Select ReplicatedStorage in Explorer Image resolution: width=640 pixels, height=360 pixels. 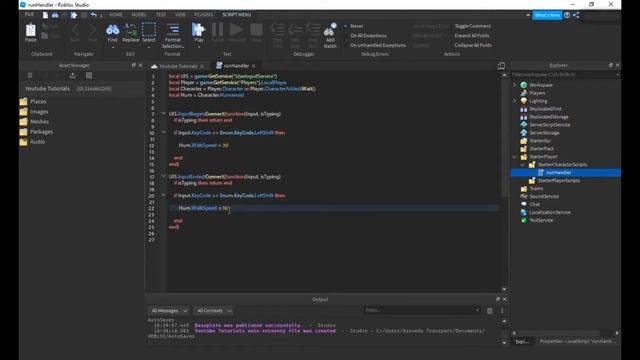pyautogui.click(x=549, y=117)
